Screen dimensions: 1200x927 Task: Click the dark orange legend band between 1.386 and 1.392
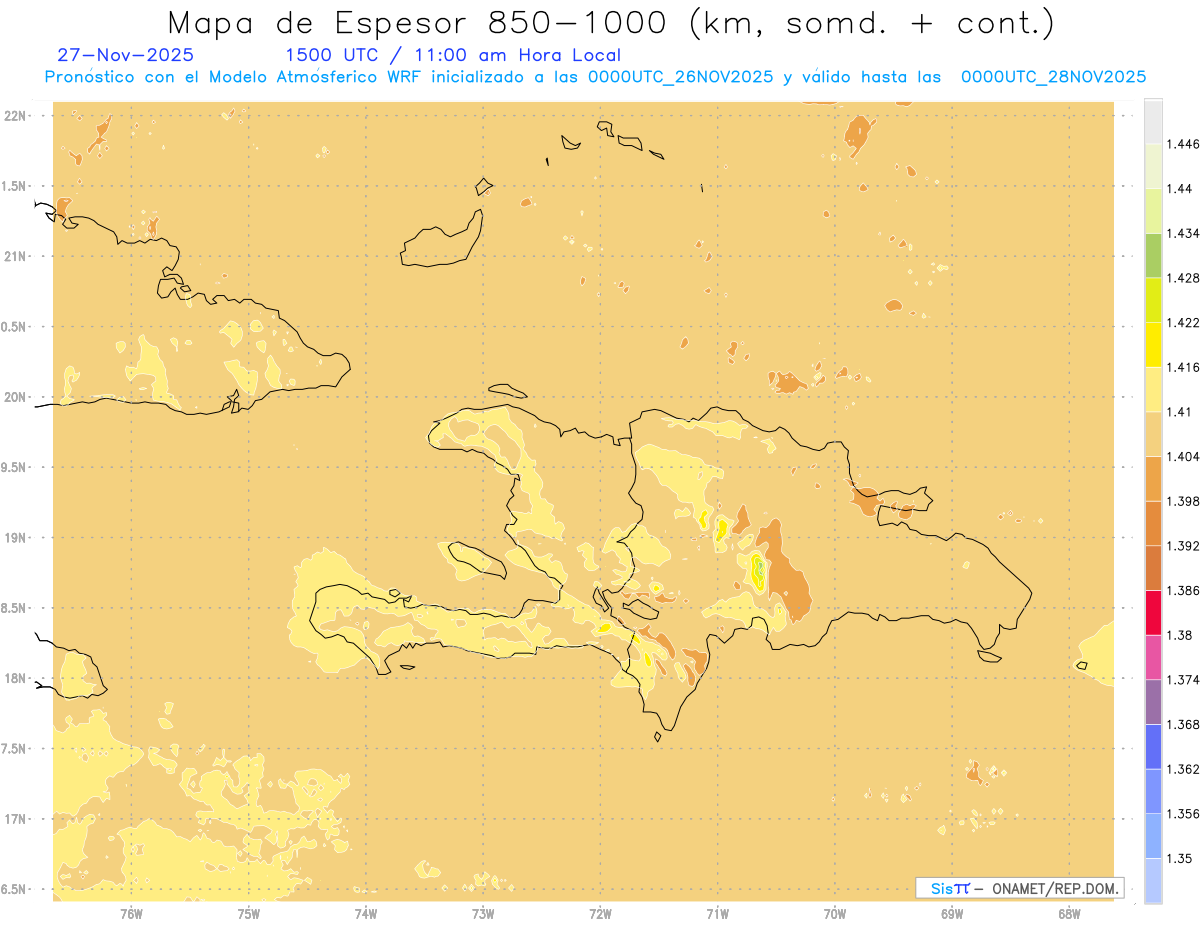(1153, 568)
